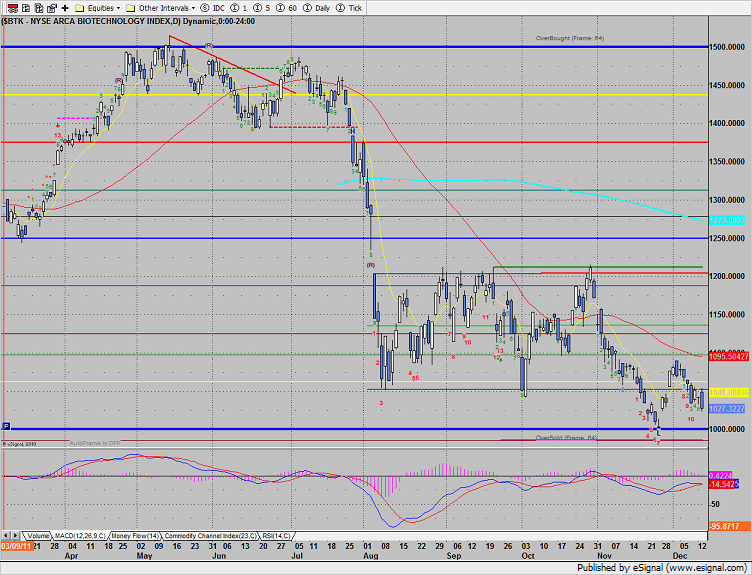Click the second toolbar page-refresh icon

point(26,8)
